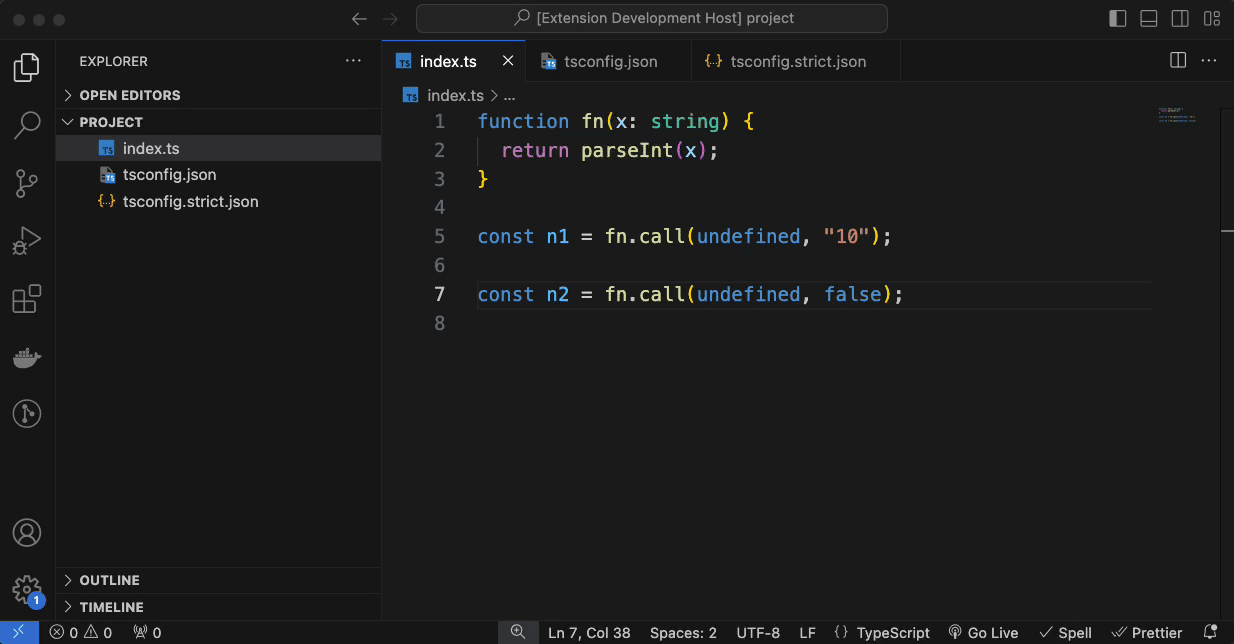
Task: Switch to the index.ts tab
Action: click(x=453, y=61)
